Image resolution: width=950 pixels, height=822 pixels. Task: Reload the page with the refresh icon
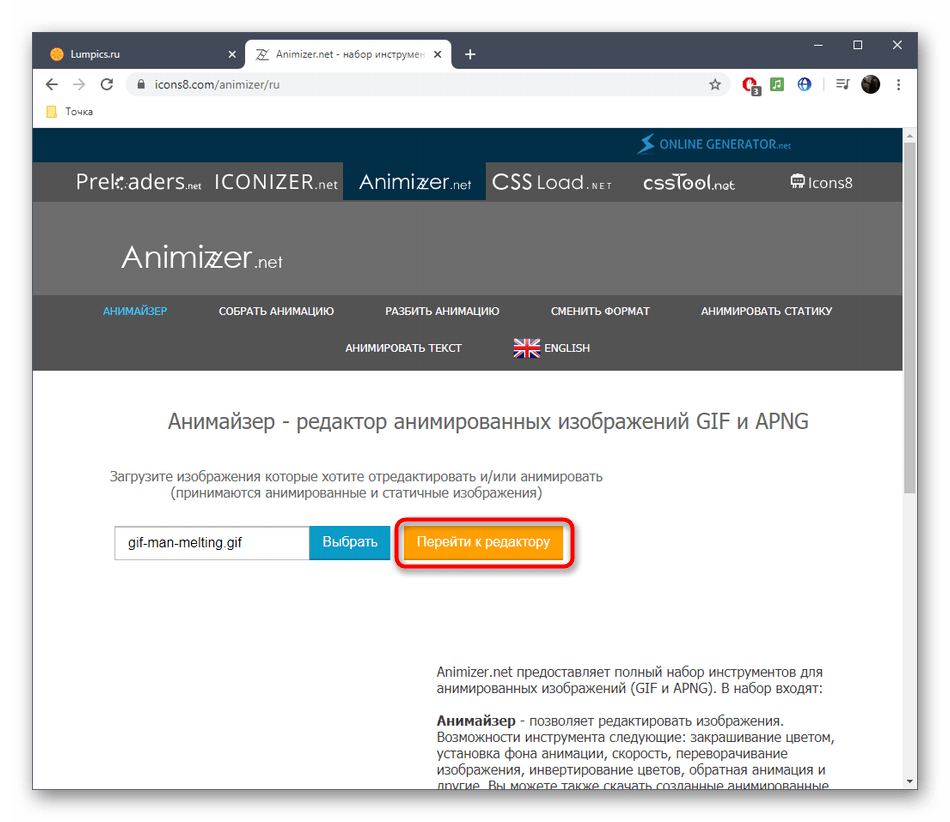point(107,84)
